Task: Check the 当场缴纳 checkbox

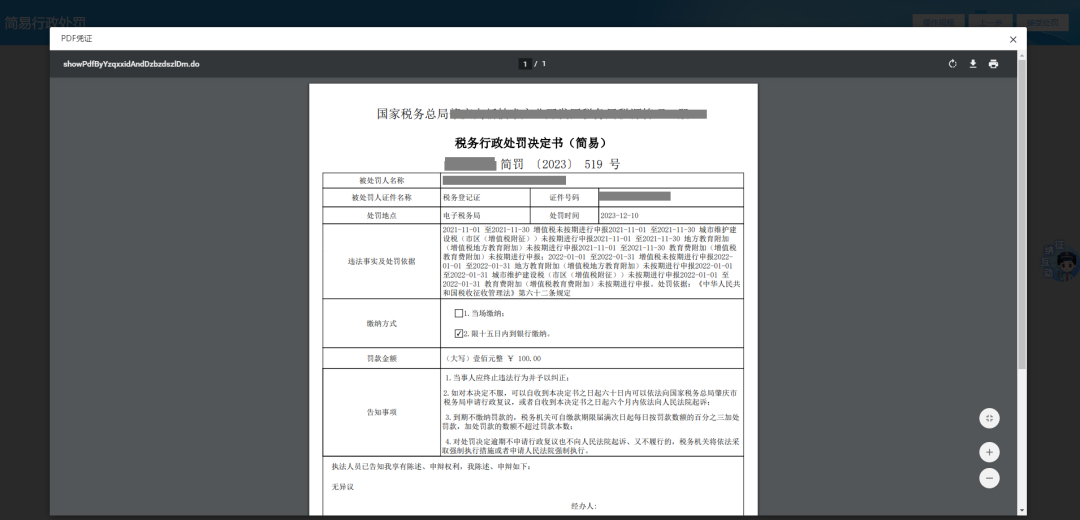Action: click(x=459, y=313)
